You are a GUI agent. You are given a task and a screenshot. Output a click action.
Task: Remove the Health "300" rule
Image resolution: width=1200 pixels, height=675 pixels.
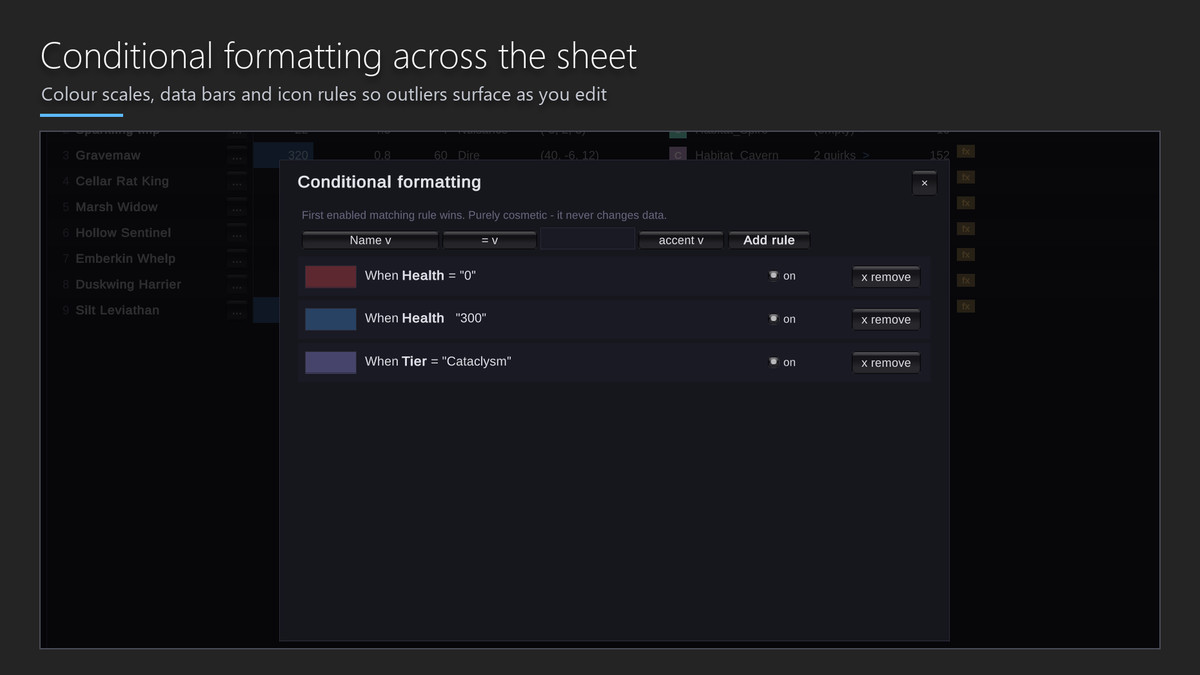(x=886, y=320)
